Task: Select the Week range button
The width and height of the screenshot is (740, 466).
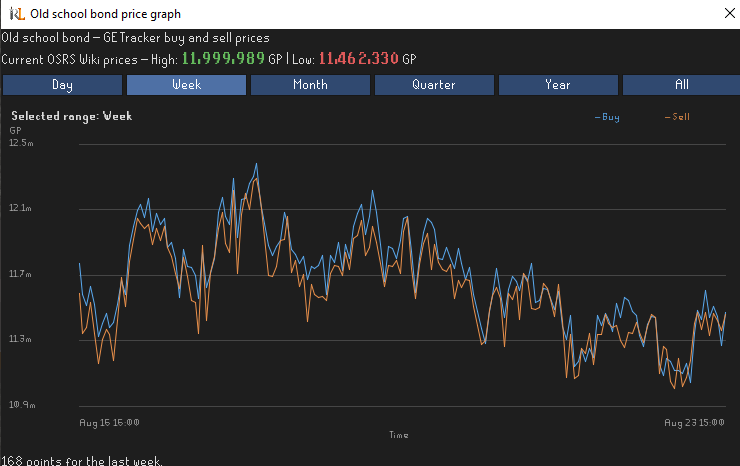Action: [x=186, y=85]
